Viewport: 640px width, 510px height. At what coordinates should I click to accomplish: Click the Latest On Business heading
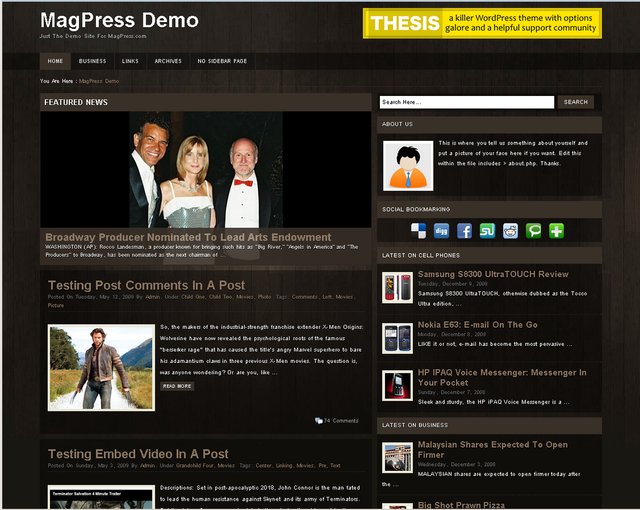[415, 425]
